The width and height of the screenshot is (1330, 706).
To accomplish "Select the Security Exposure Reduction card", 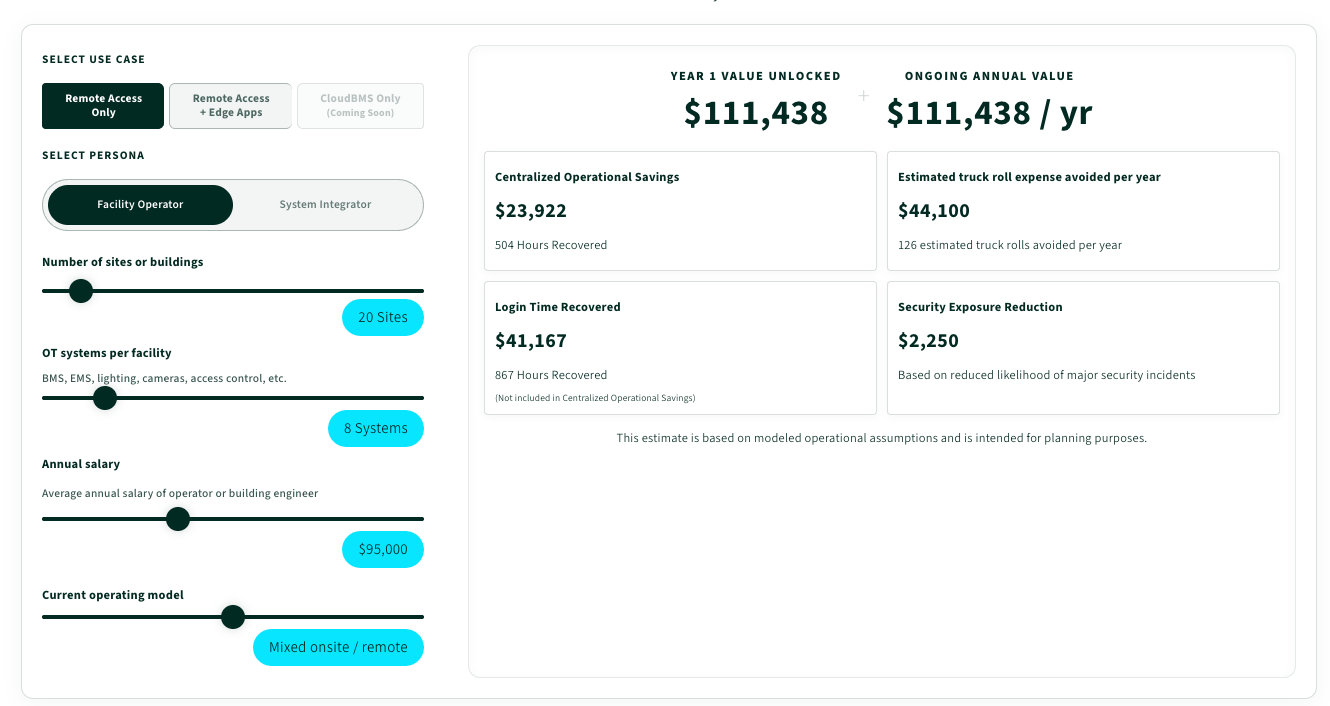I will pyautogui.click(x=1083, y=348).
